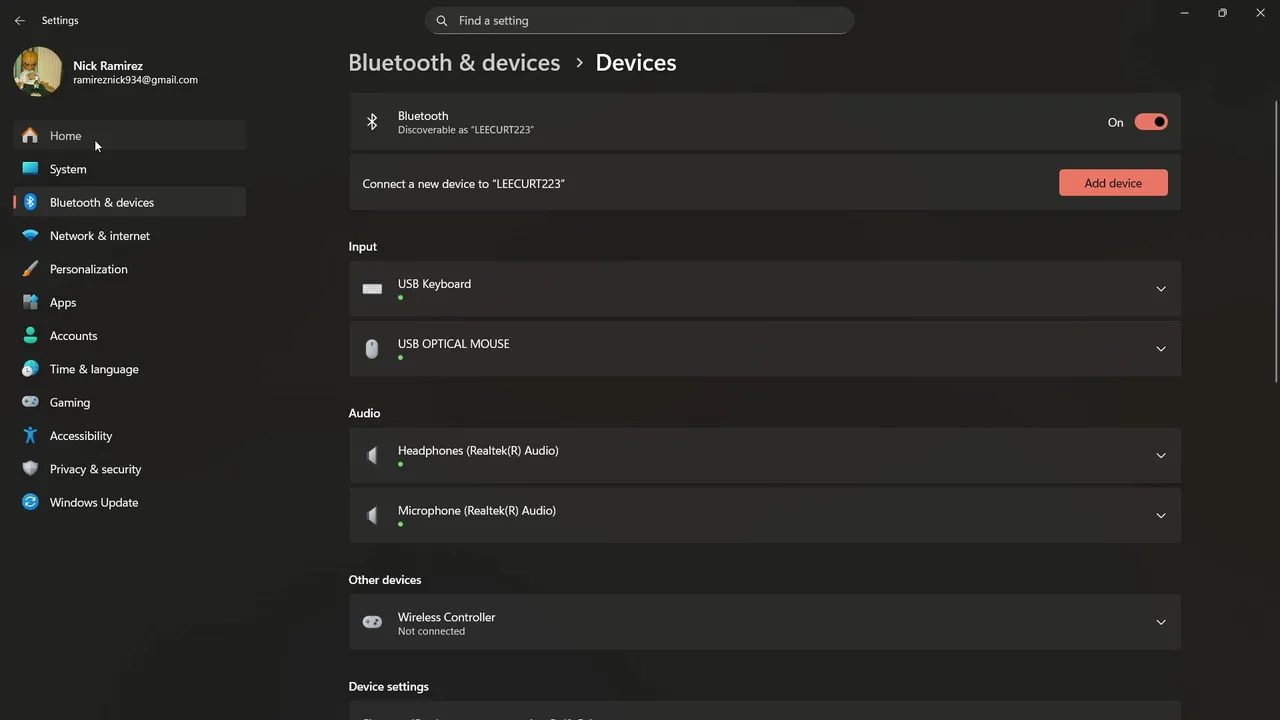Expand the USB OPTICAL MOUSE entry
Screen dimensions: 1280x720
[1160, 349]
